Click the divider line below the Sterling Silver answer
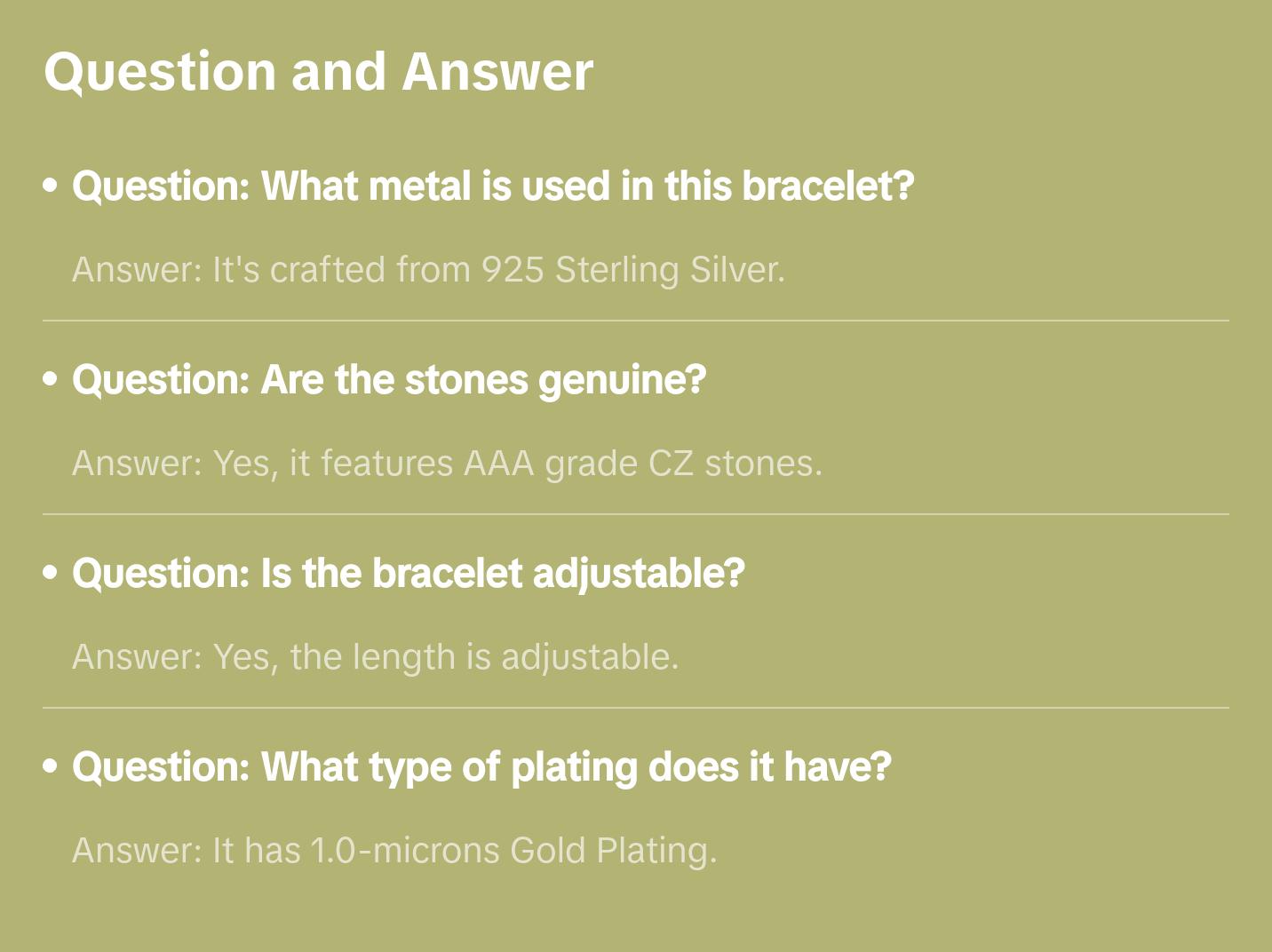 636,321
